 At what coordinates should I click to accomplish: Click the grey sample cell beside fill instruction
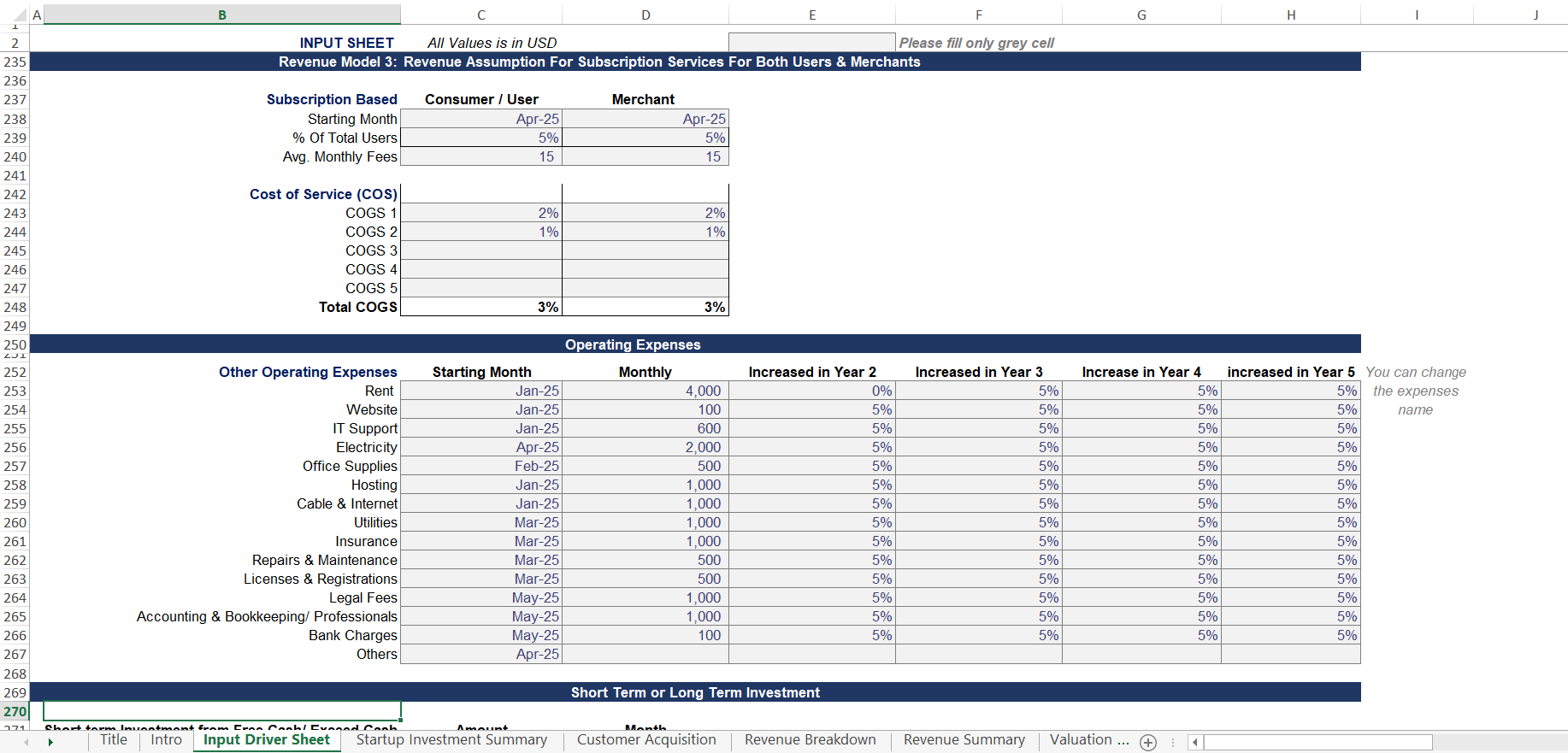click(812, 43)
